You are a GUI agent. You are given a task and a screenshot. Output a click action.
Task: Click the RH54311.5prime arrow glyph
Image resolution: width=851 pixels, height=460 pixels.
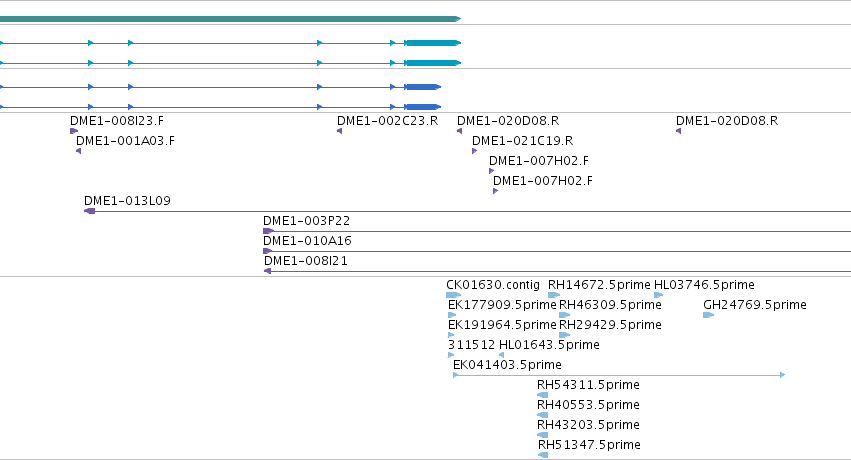click(542, 395)
